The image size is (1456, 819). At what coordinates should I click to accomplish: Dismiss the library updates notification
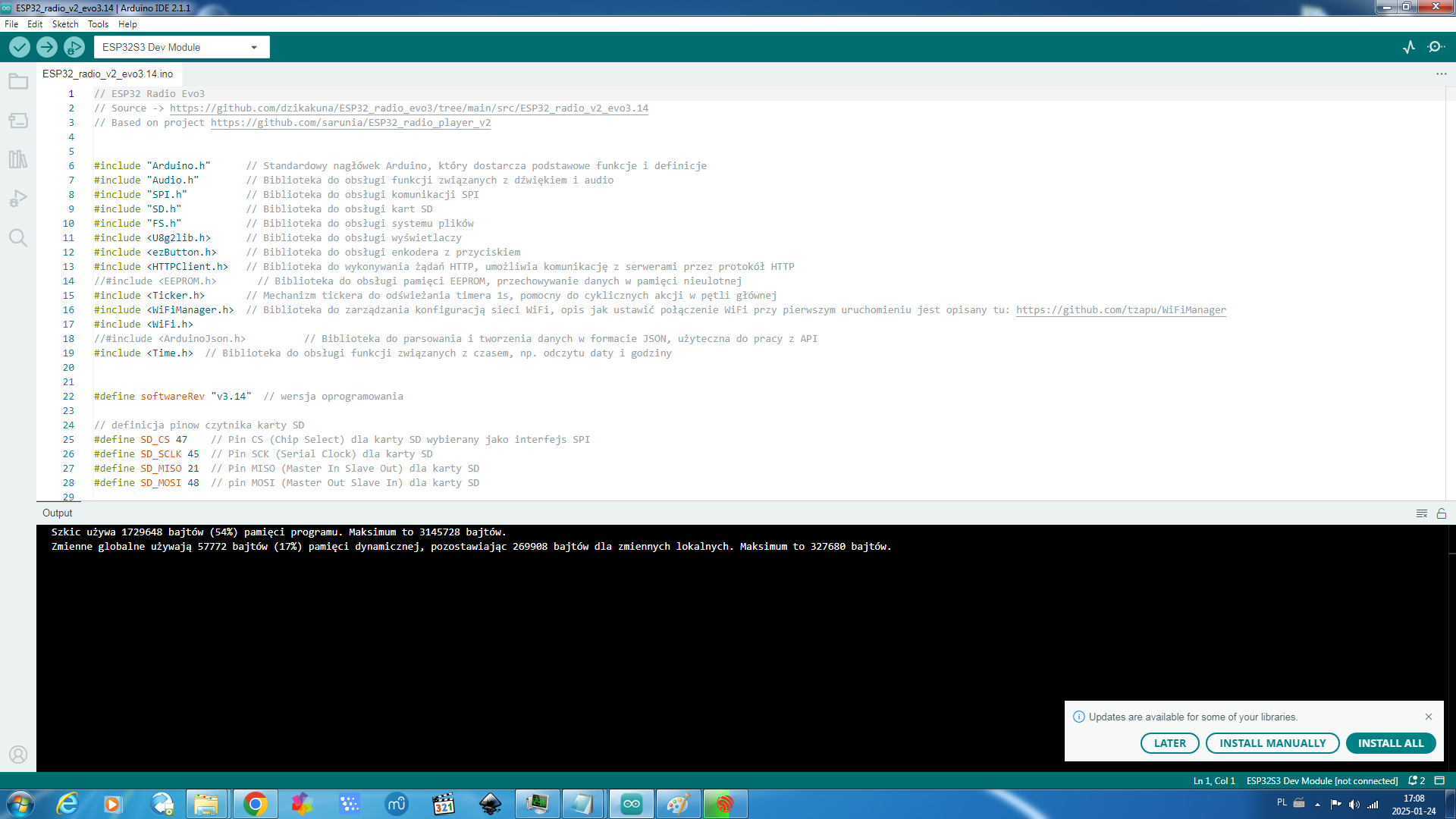pyautogui.click(x=1429, y=717)
